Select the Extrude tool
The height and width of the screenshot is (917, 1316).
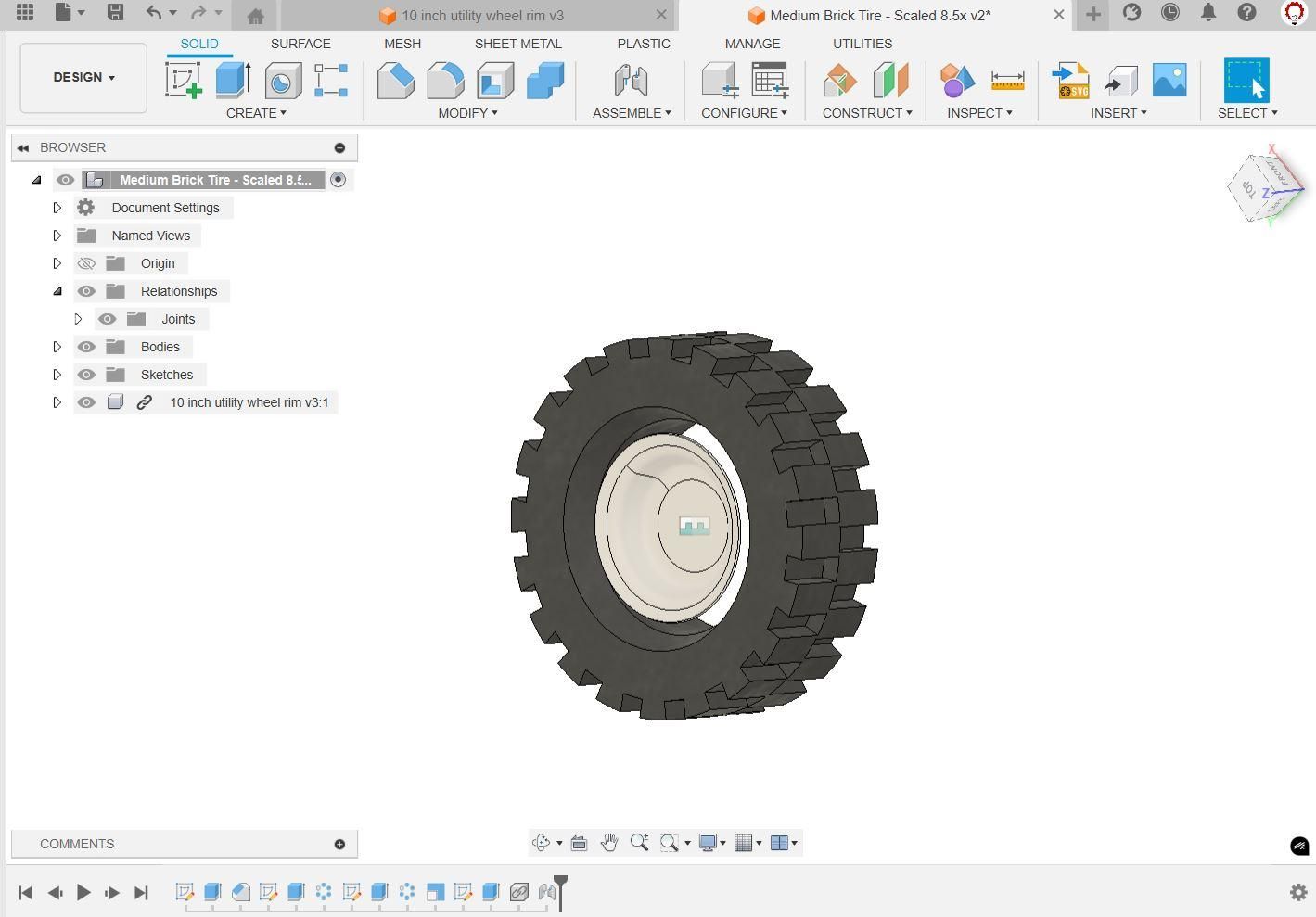pyautogui.click(x=233, y=81)
